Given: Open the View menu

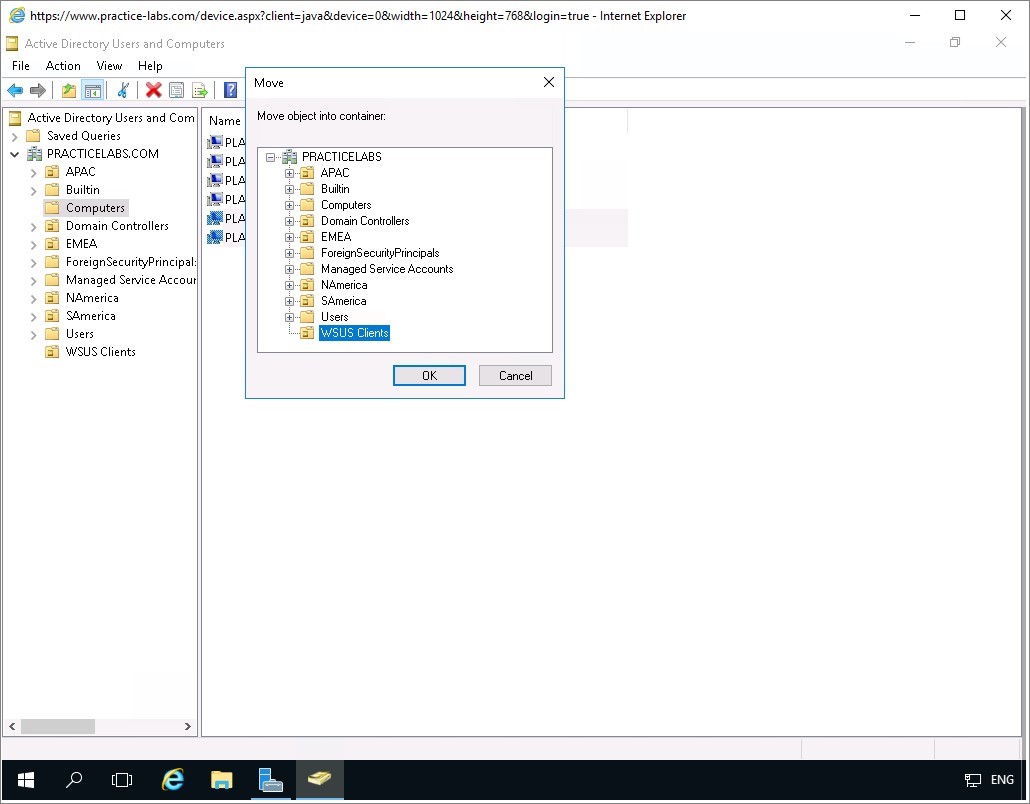Looking at the screenshot, I should pyautogui.click(x=109, y=66).
